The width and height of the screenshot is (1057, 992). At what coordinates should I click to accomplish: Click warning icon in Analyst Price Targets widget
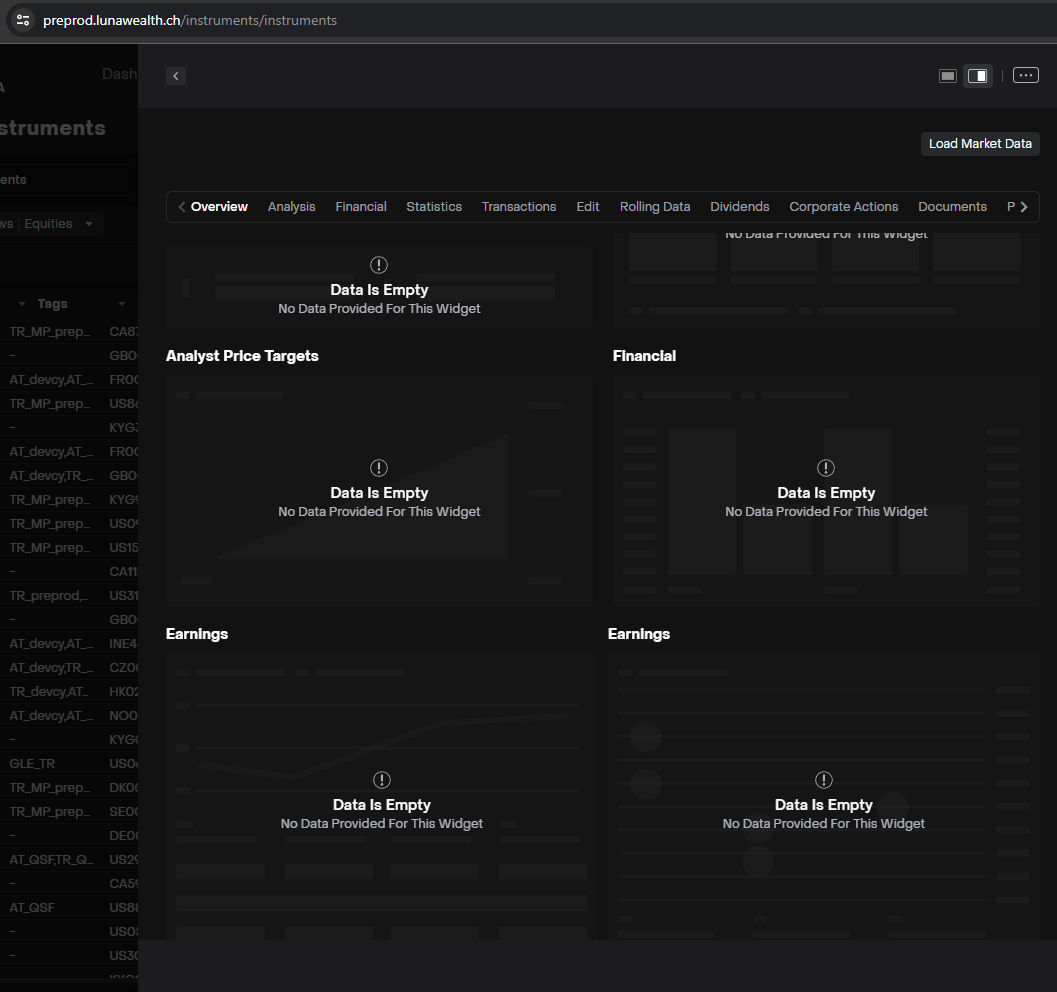click(x=379, y=468)
